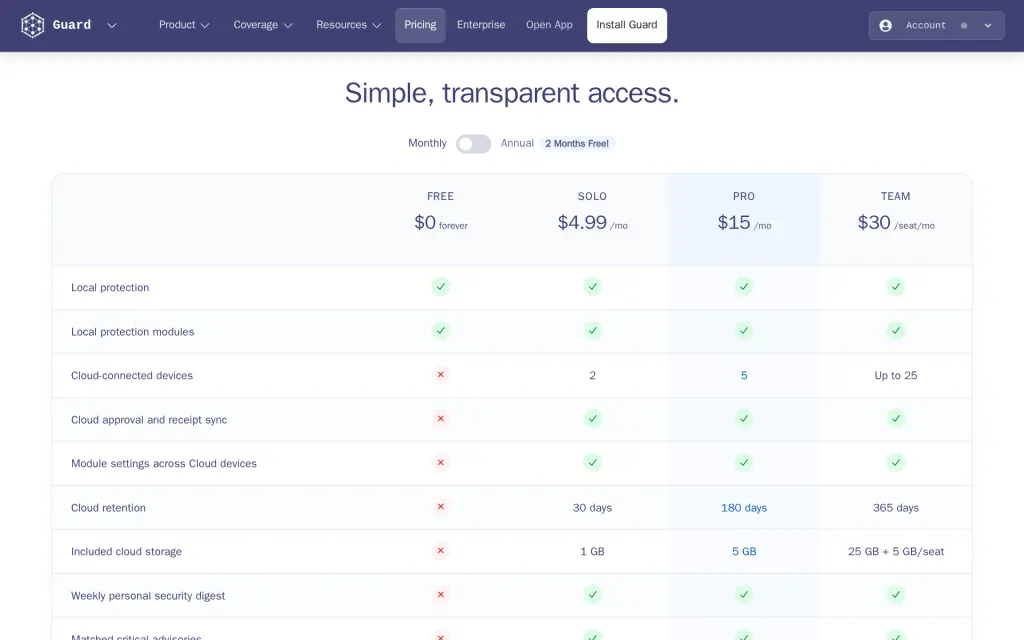Open App link in navigation bar
The image size is (1024, 640).
click(x=549, y=25)
